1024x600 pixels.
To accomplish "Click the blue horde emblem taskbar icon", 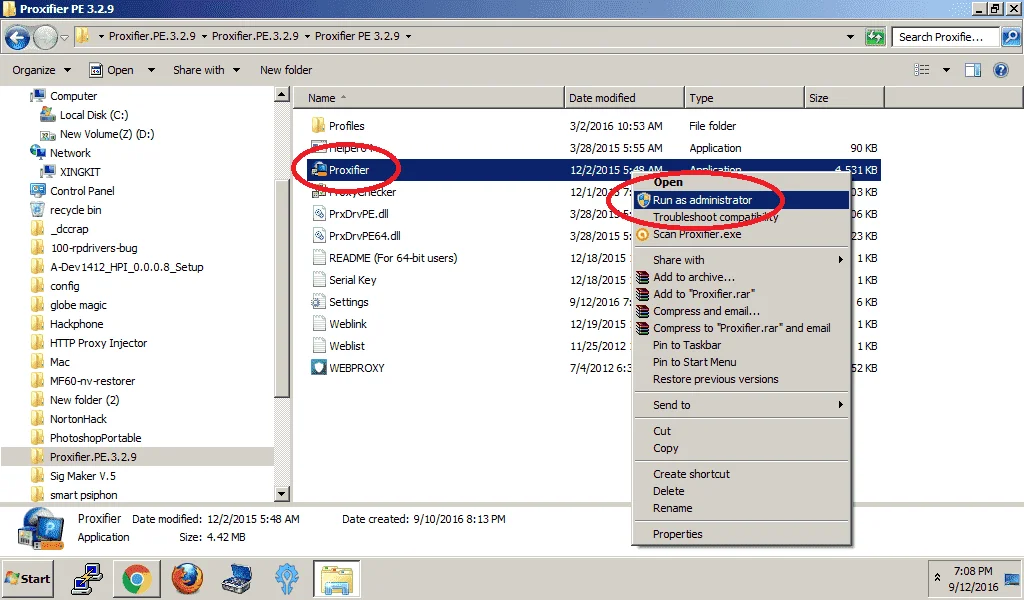I will click(287, 579).
